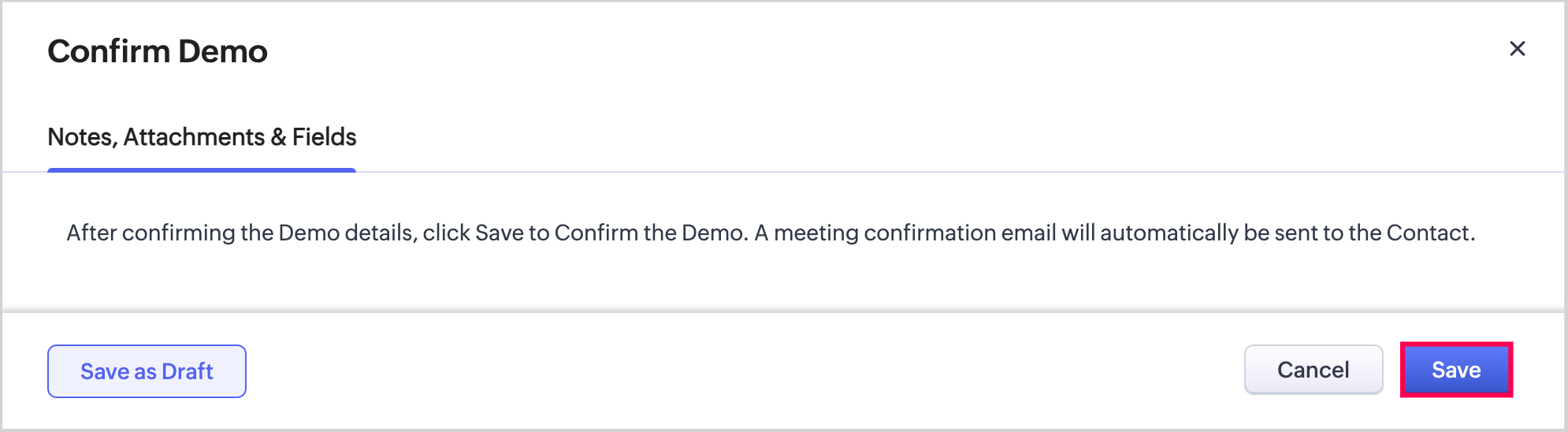Click the grey Cancel button beside Save
Screen dimensions: 1568x432
click(x=1313, y=370)
